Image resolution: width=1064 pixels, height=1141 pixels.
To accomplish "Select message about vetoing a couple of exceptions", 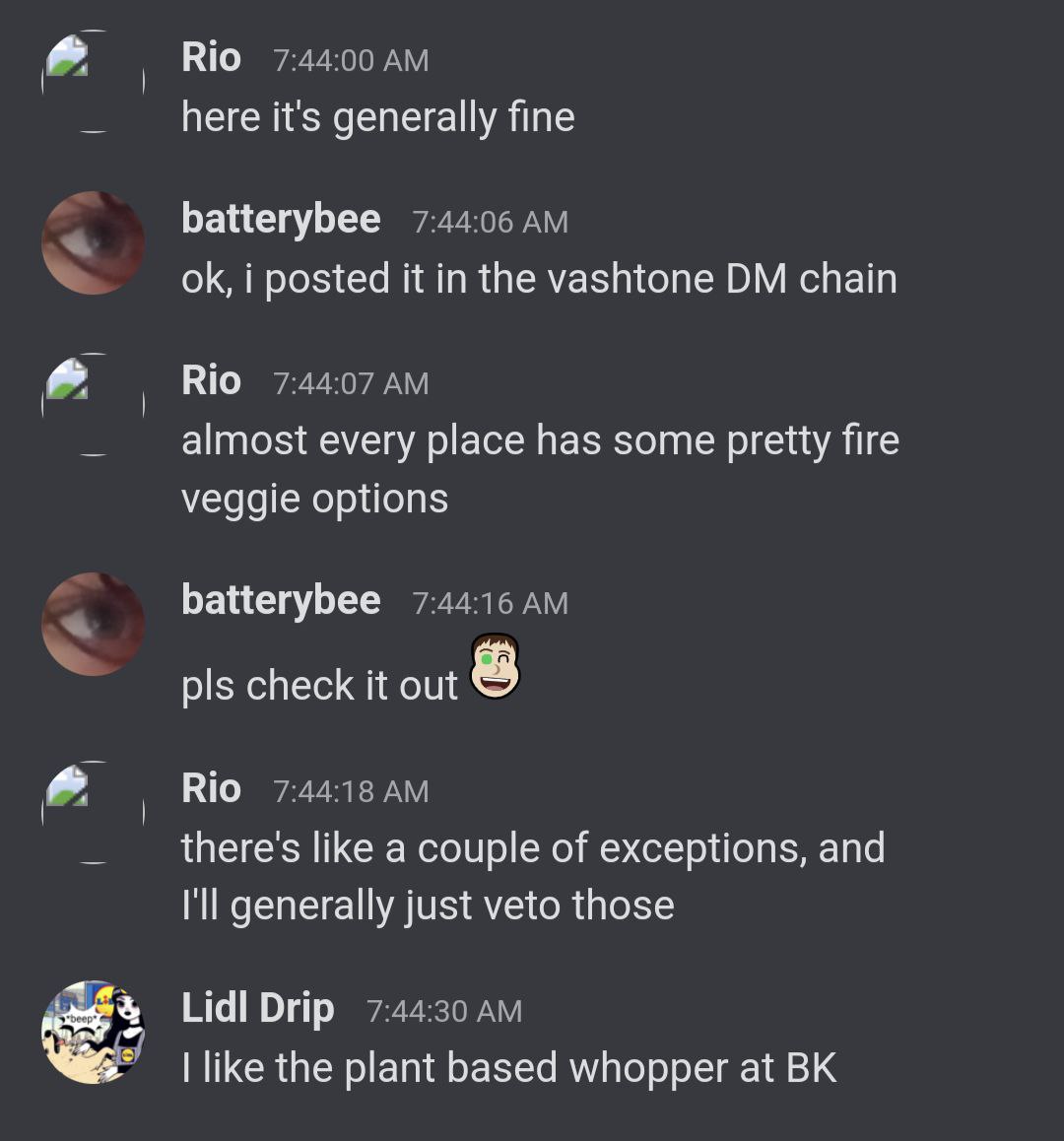I will pos(533,877).
